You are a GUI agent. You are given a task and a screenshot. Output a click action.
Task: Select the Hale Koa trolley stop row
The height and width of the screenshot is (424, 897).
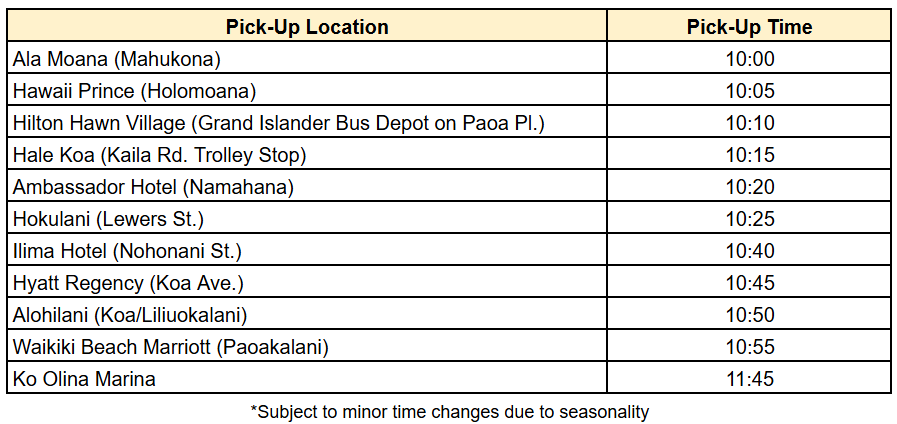click(159, 155)
